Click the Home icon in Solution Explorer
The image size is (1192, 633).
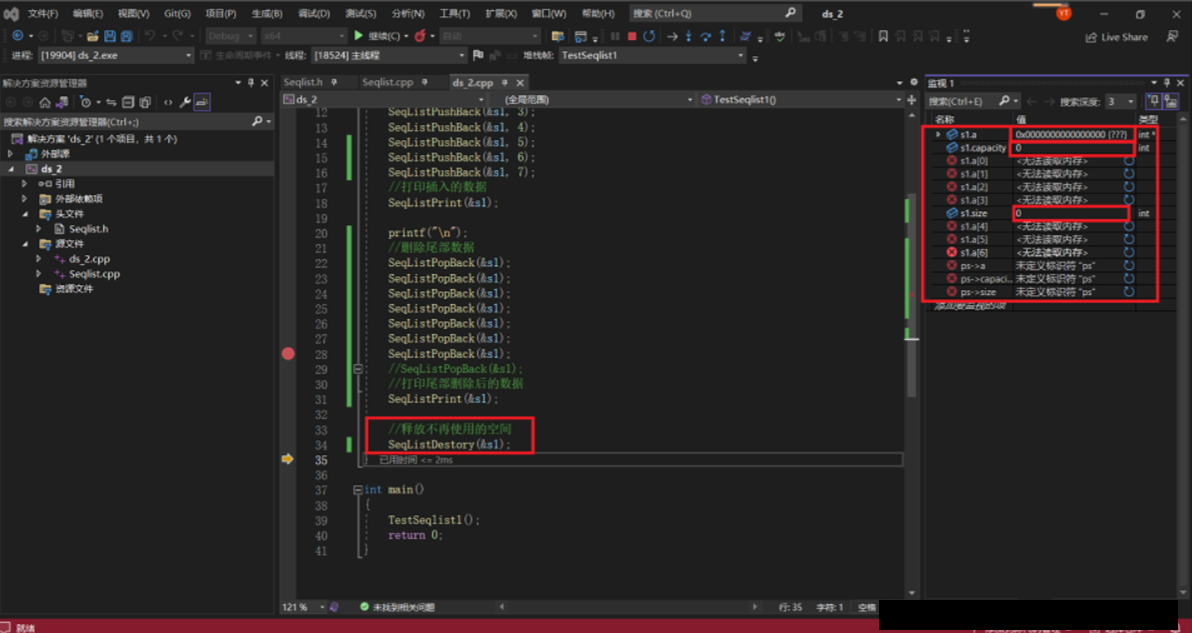45,103
